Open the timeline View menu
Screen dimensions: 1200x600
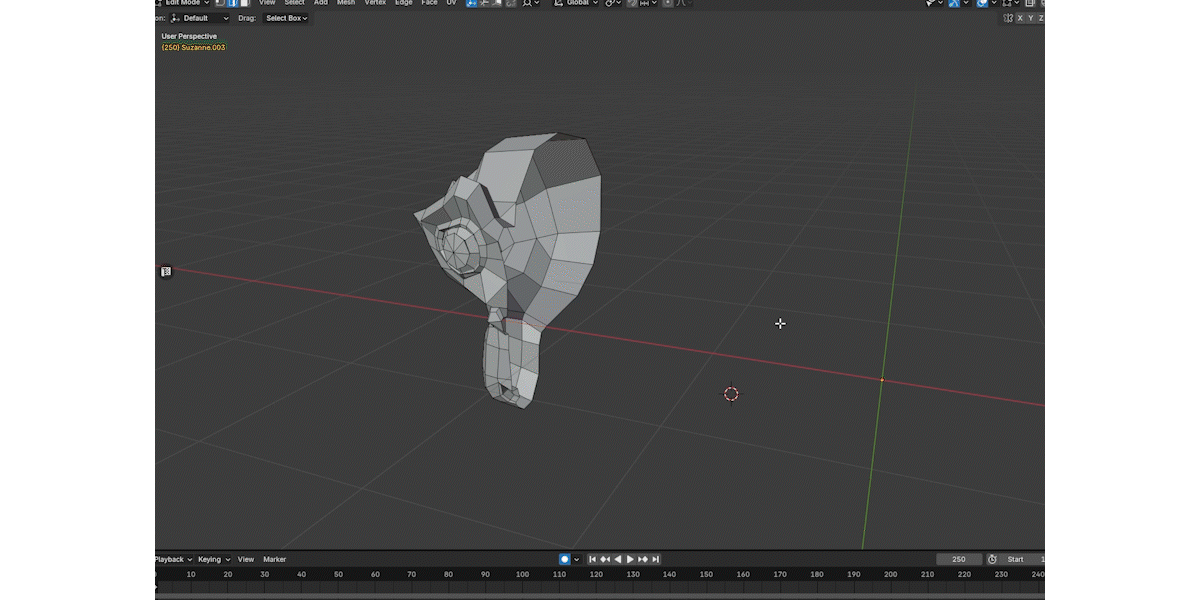click(245, 559)
